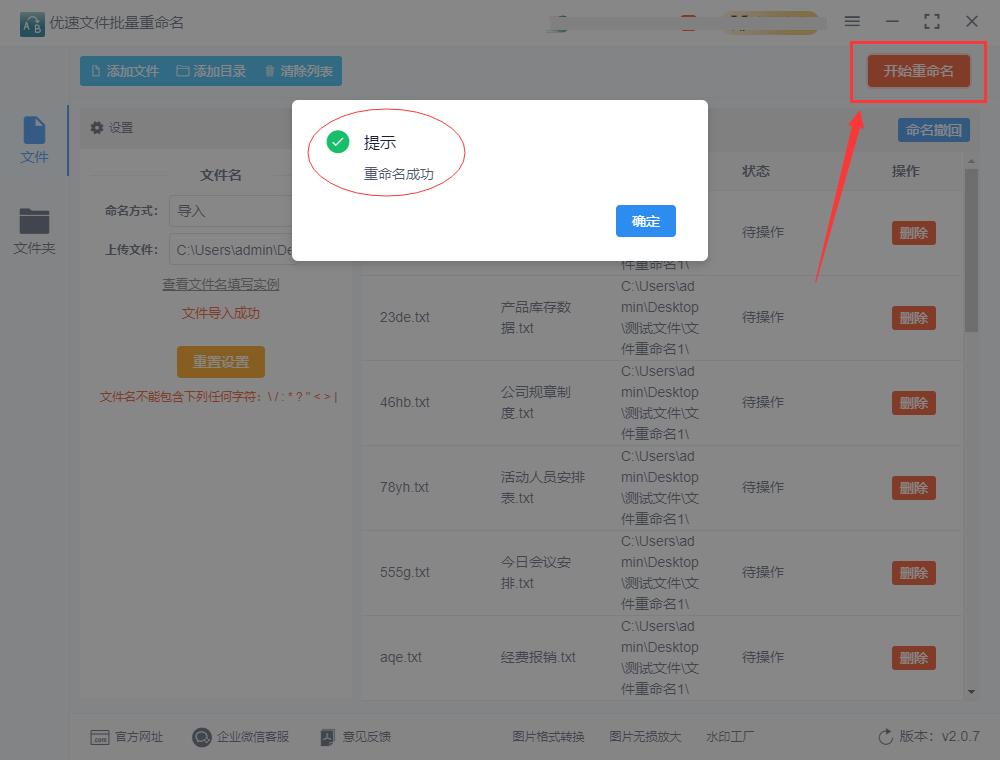
Task: Switch to the 文件夹 sidebar tab
Action: (x=34, y=230)
